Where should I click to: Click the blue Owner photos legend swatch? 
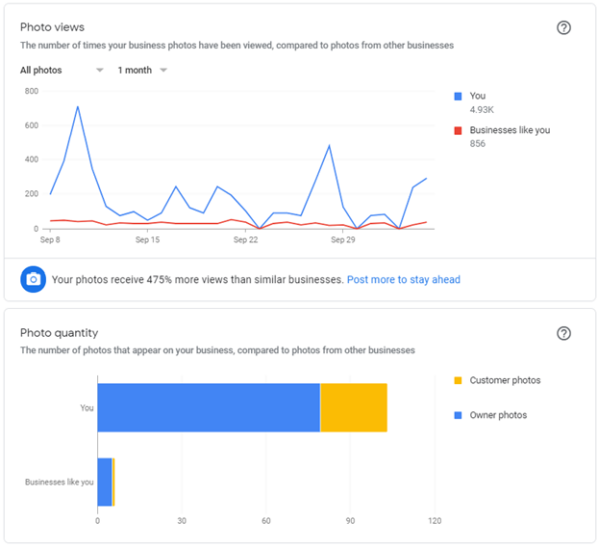tap(458, 415)
